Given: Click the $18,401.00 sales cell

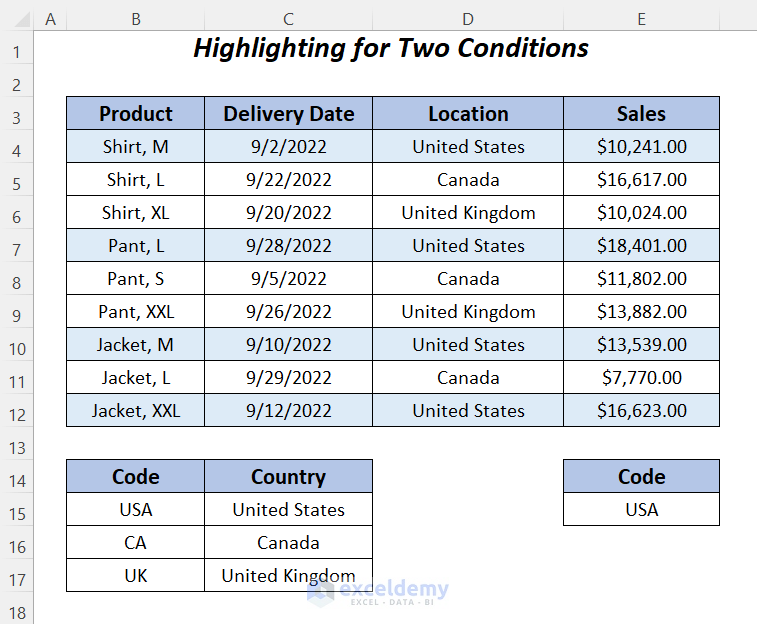Looking at the screenshot, I should coord(641,246).
